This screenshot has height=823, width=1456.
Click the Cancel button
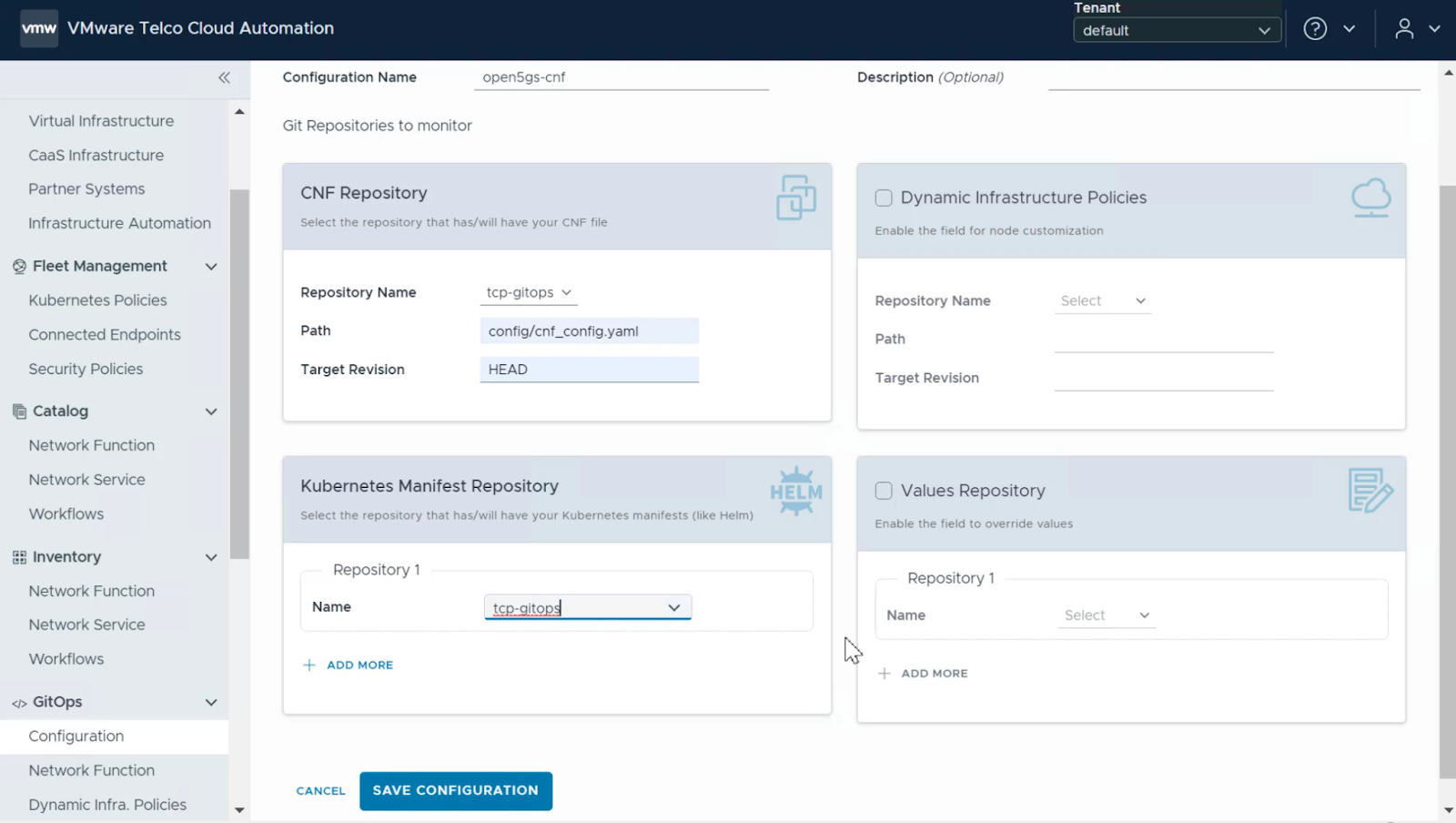(x=320, y=791)
